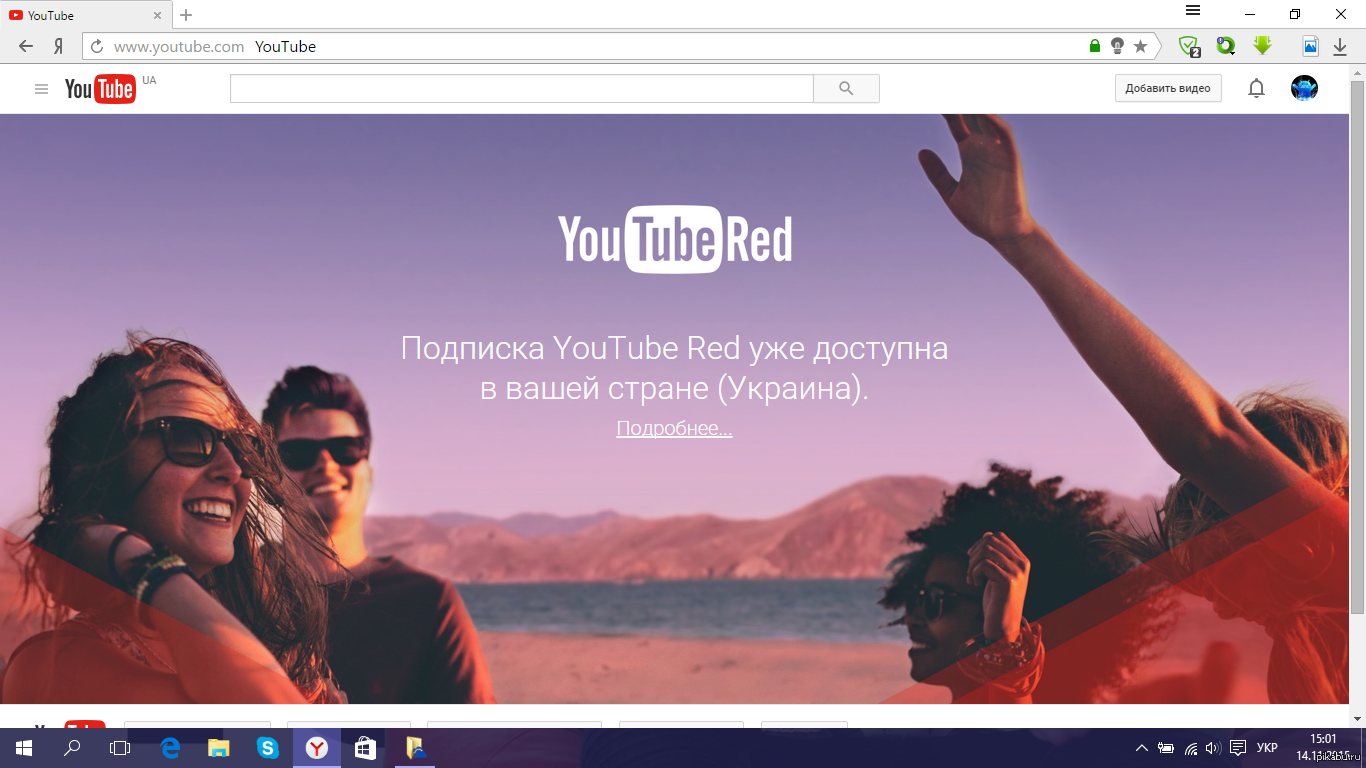
Task: Click the YouTube Red logo on banner
Action: pyautogui.click(x=675, y=238)
